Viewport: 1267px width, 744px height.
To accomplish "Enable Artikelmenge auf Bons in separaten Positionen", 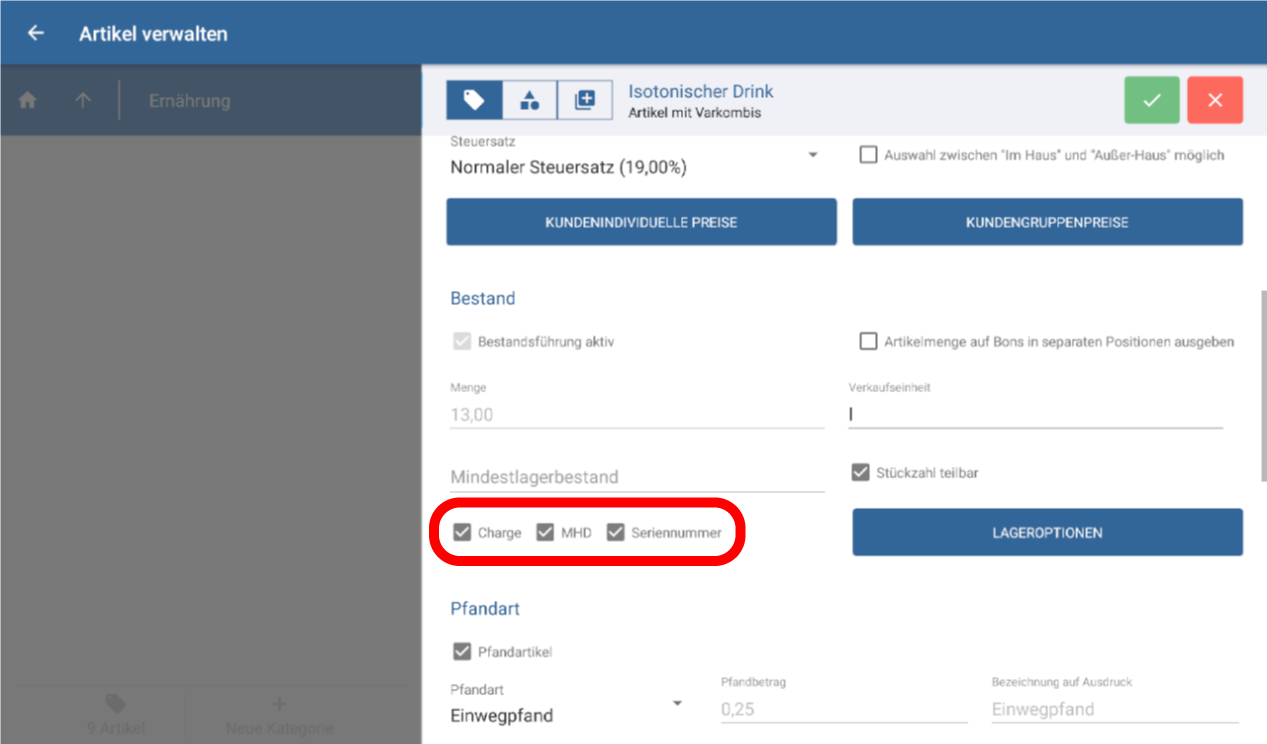I will [x=868, y=342].
